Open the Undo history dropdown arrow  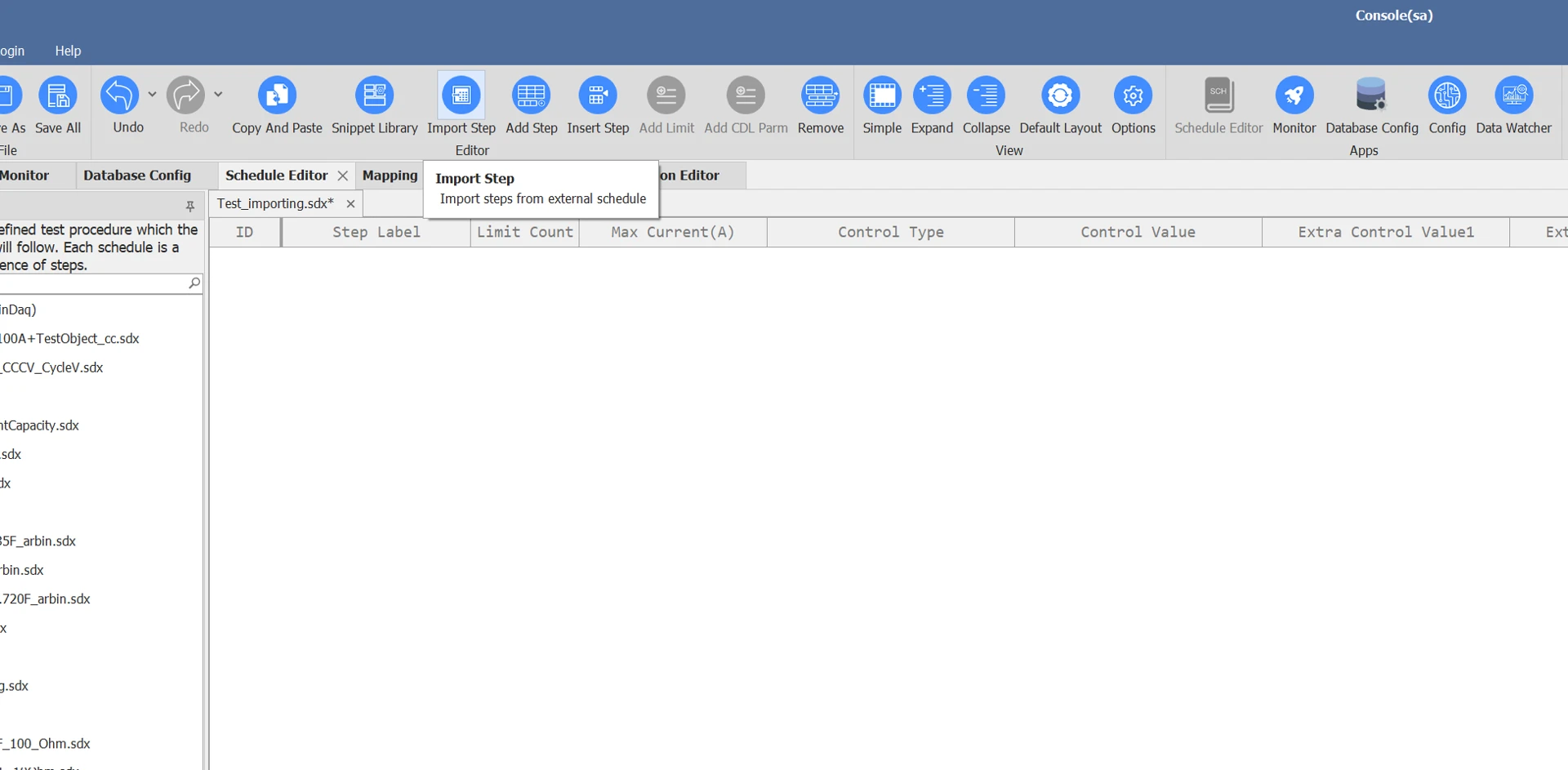152,95
